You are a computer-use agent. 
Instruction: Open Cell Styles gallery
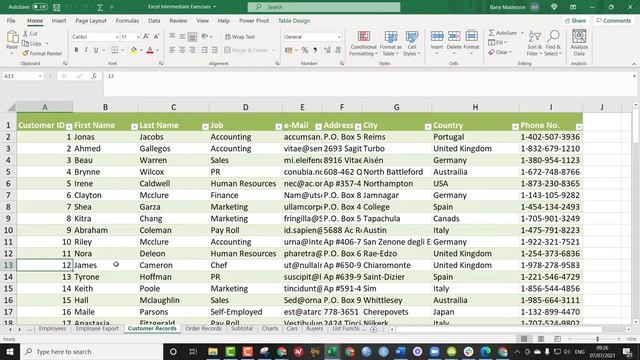[411, 43]
